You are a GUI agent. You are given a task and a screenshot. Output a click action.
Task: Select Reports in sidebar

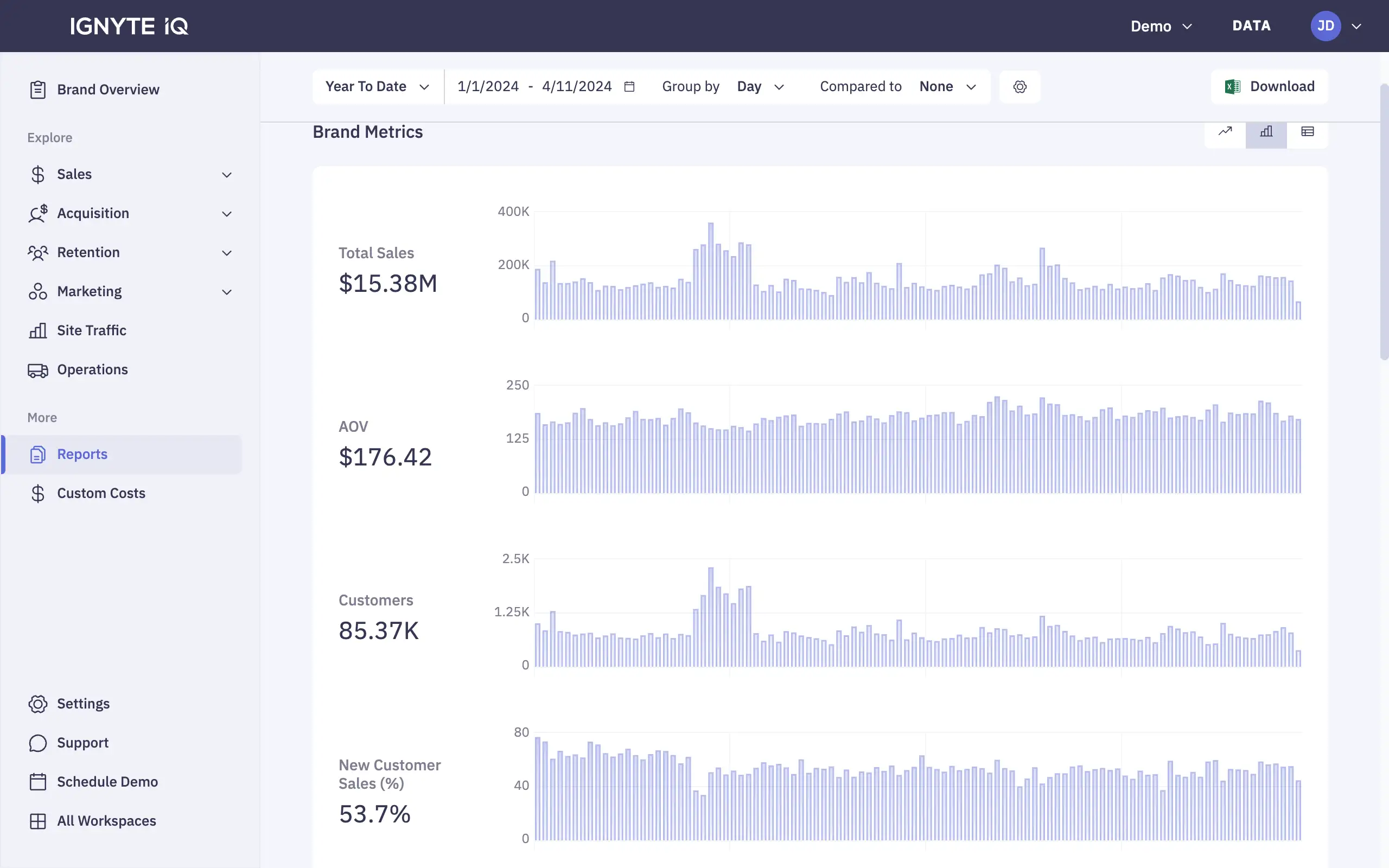122,454
